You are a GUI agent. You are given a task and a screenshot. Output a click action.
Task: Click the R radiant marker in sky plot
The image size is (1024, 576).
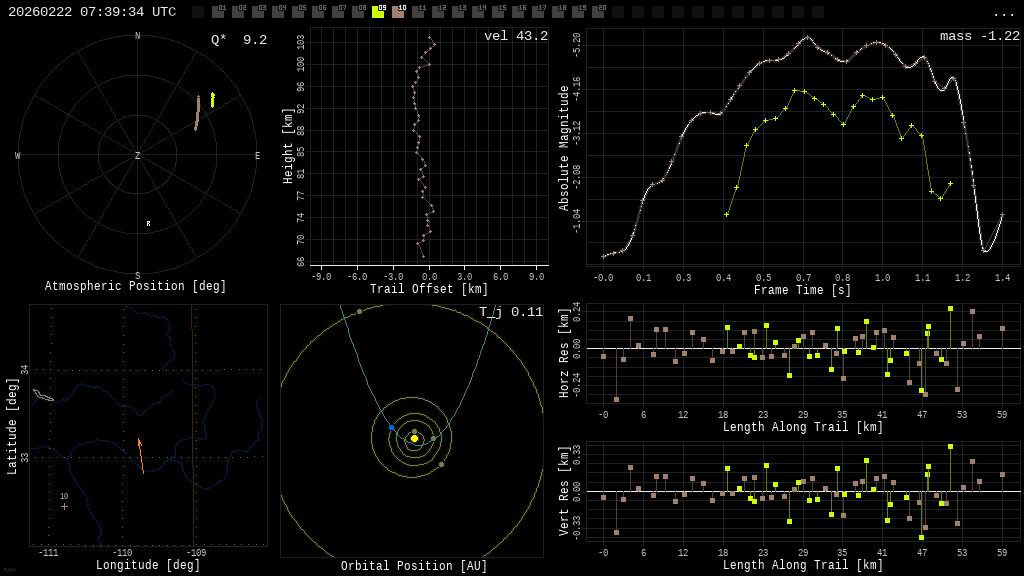pos(148,224)
